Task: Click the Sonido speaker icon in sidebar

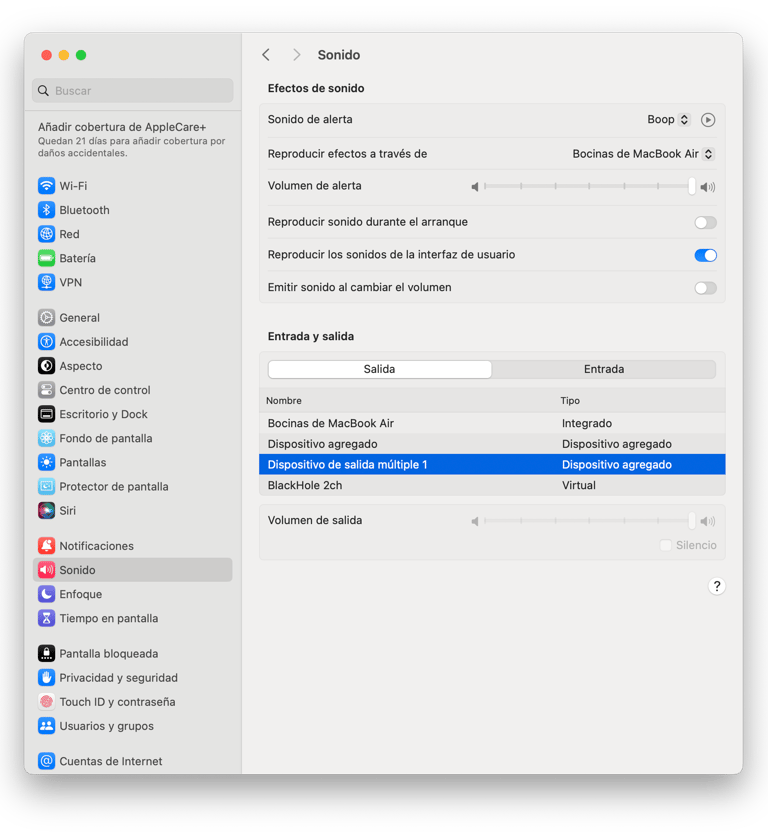Action: pos(46,570)
